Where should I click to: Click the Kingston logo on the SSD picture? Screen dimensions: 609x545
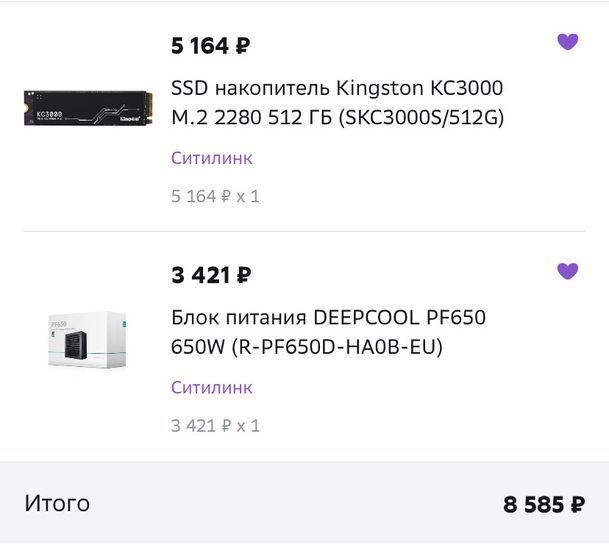click(x=130, y=118)
